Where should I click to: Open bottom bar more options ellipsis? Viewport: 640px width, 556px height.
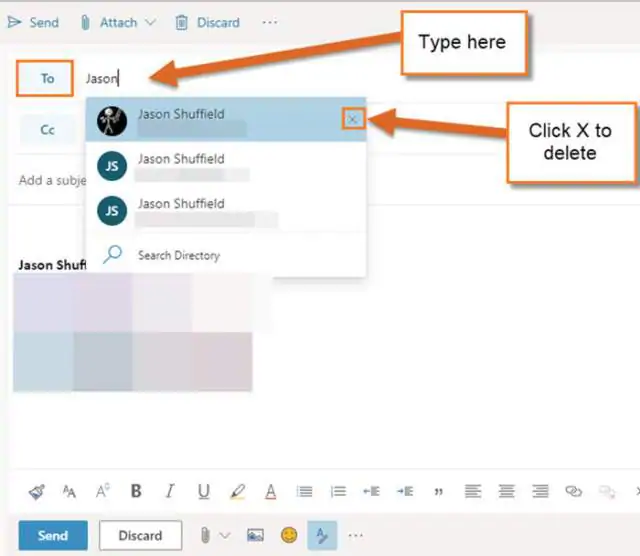(x=356, y=535)
